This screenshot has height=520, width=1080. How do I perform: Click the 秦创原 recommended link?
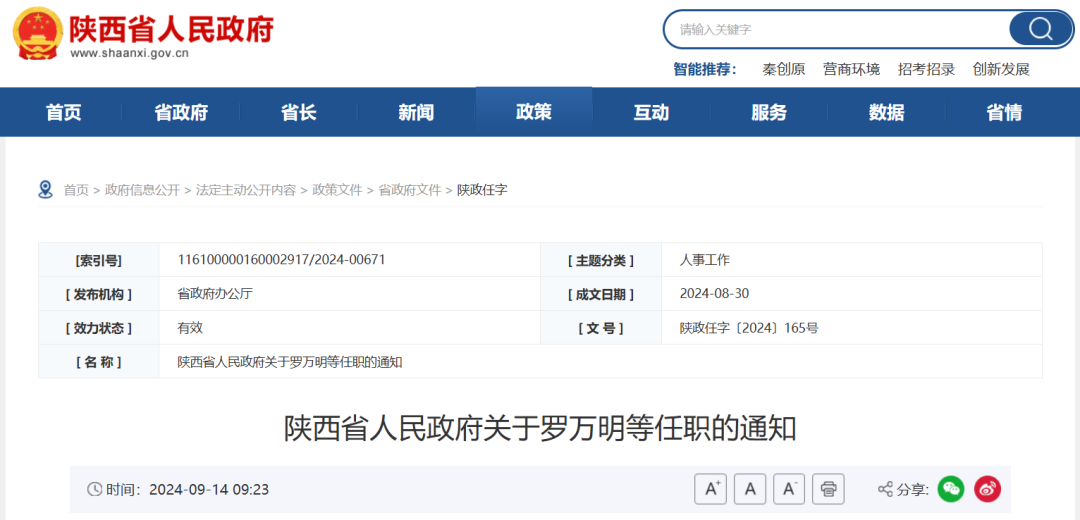(784, 69)
